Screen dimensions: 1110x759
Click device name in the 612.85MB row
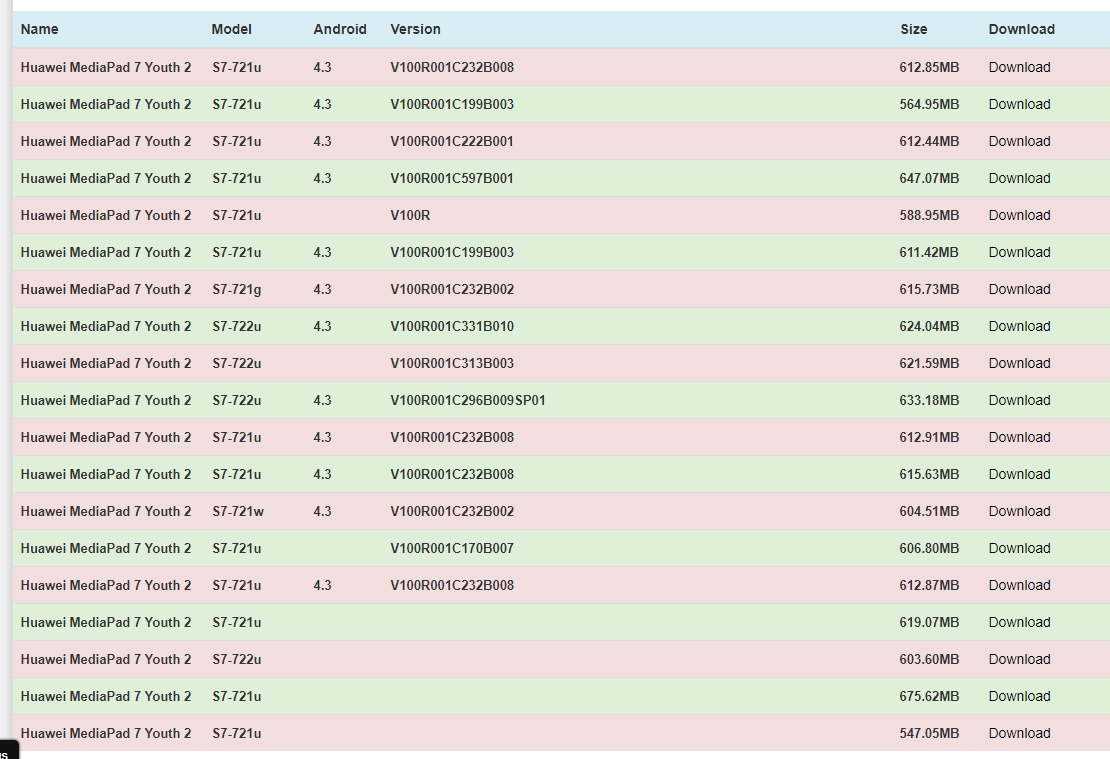(x=105, y=67)
